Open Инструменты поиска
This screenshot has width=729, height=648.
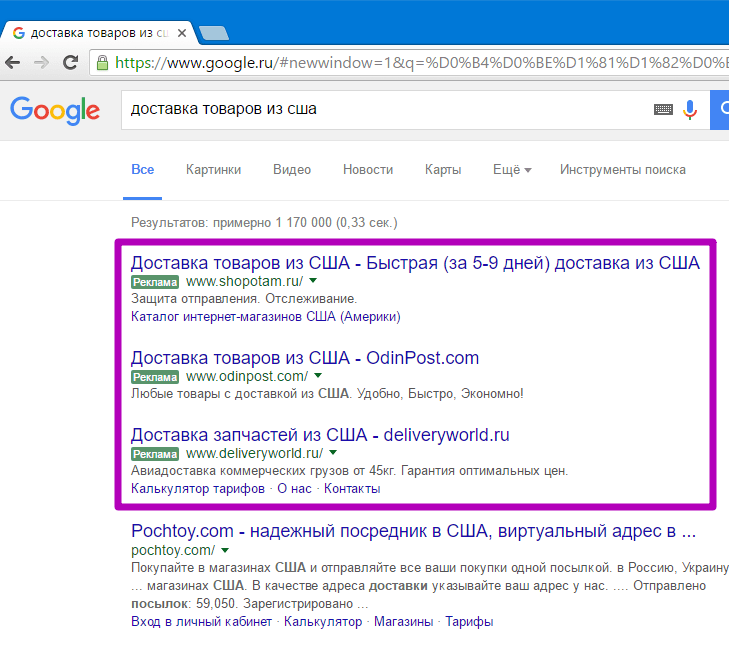[623, 170]
